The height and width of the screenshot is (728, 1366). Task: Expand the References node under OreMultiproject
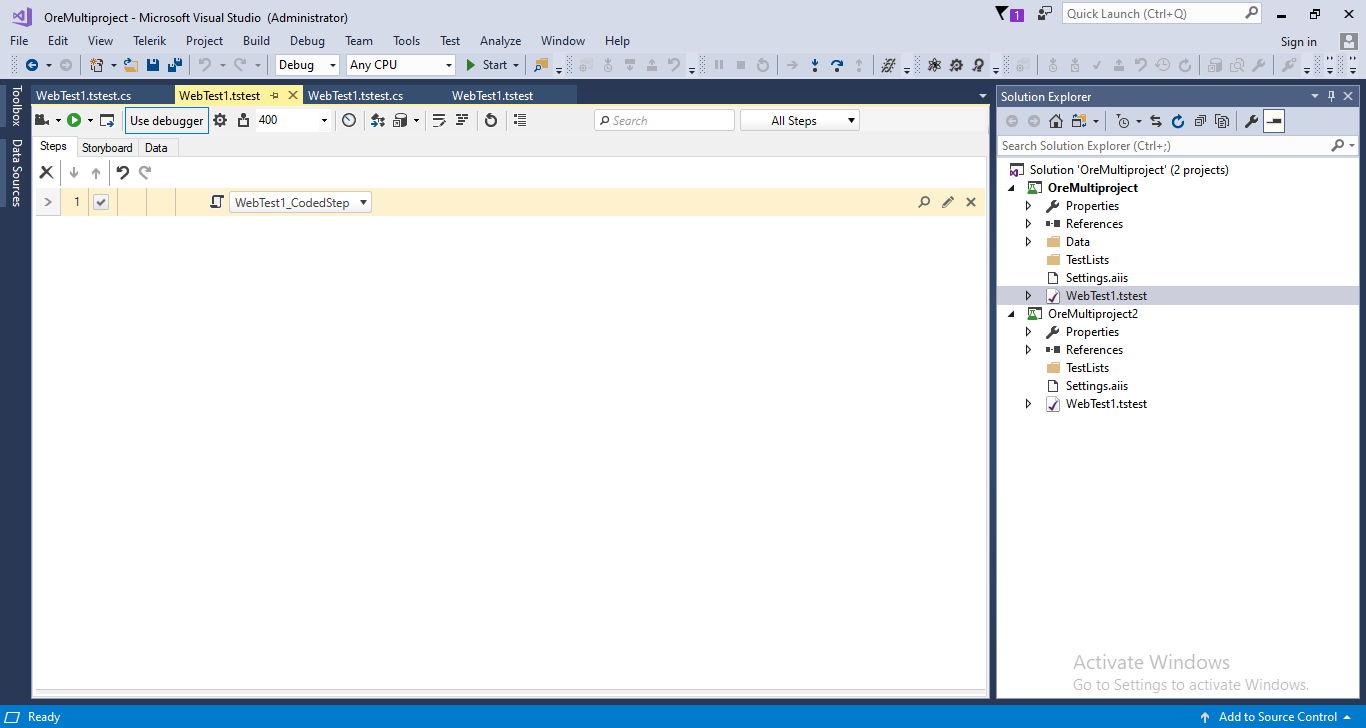click(1028, 224)
